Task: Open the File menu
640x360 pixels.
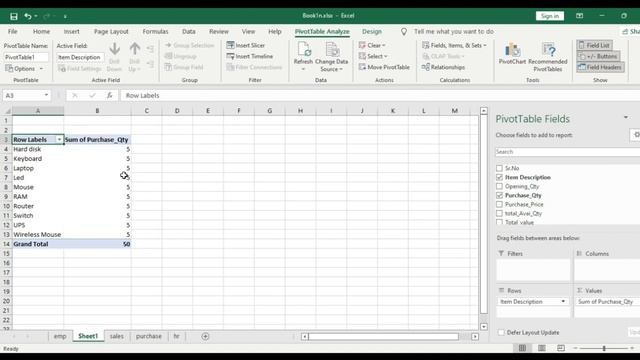Action: [x=13, y=31]
